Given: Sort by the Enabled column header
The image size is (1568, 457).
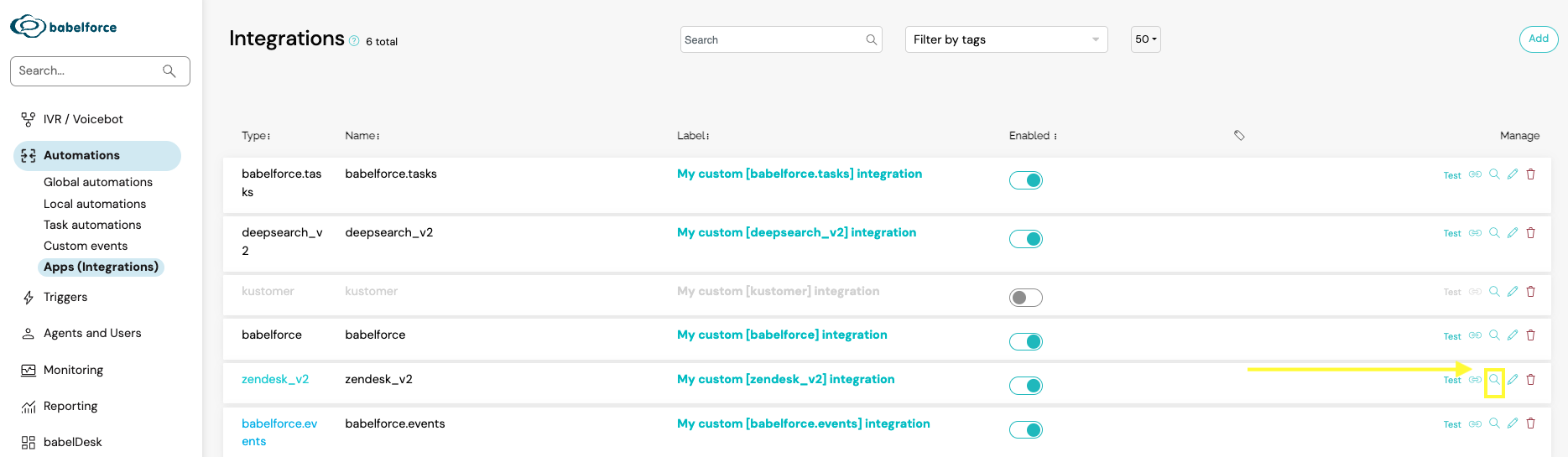Looking at the screenshot, I should [x=1033, y=136].
